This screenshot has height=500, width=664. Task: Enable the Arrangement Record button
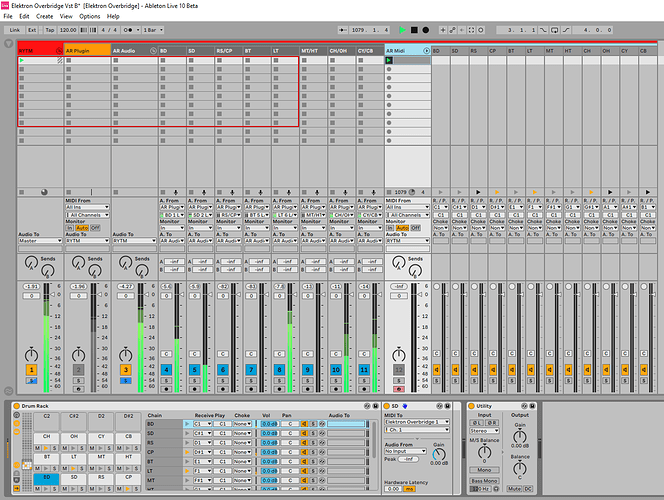[426, 30]
